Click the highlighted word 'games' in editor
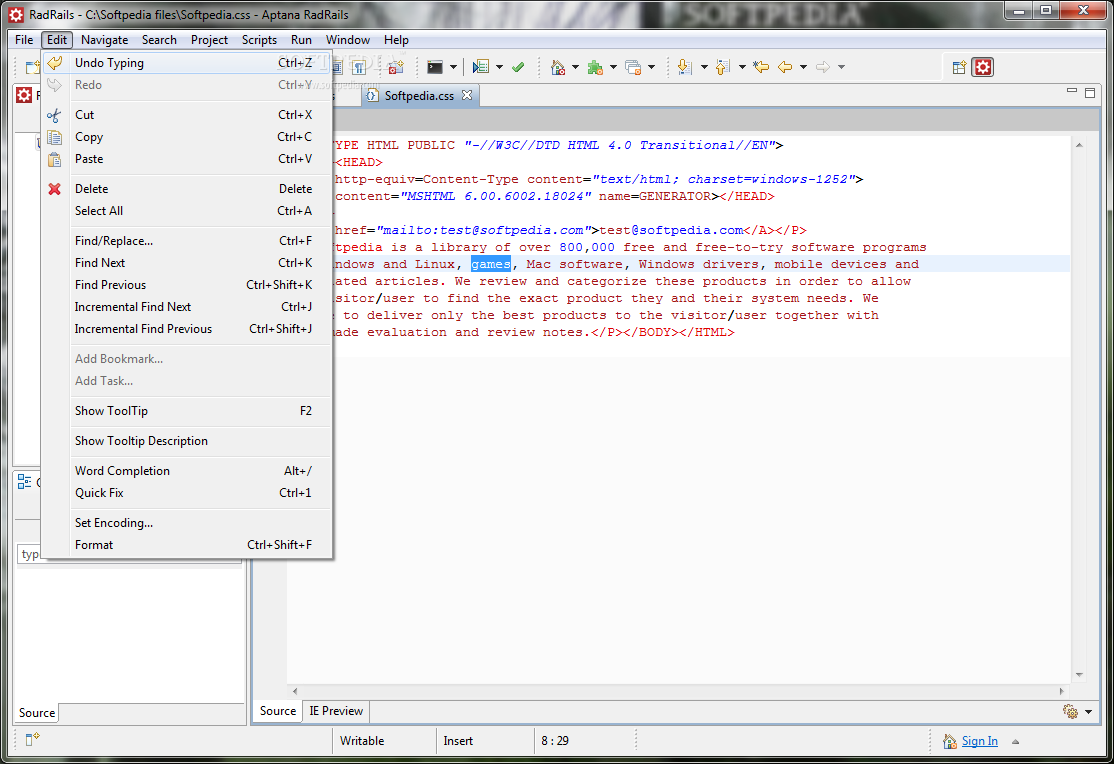The width and height of the screenshot is (1114, 764). (491, 264)
